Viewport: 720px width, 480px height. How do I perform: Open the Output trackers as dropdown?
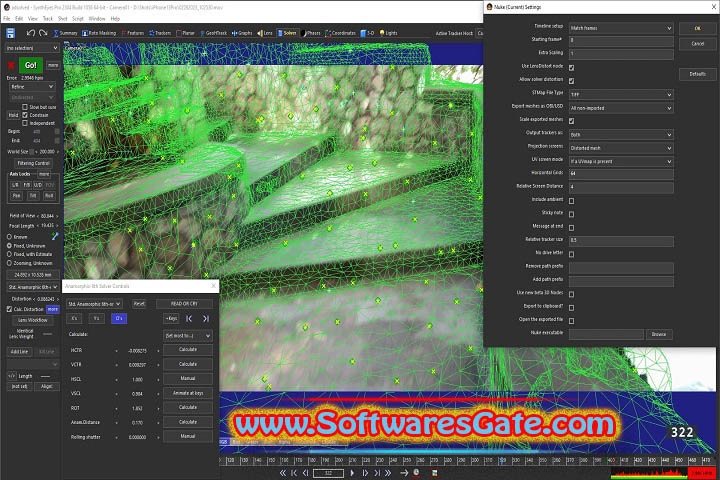tap(621, 135)
